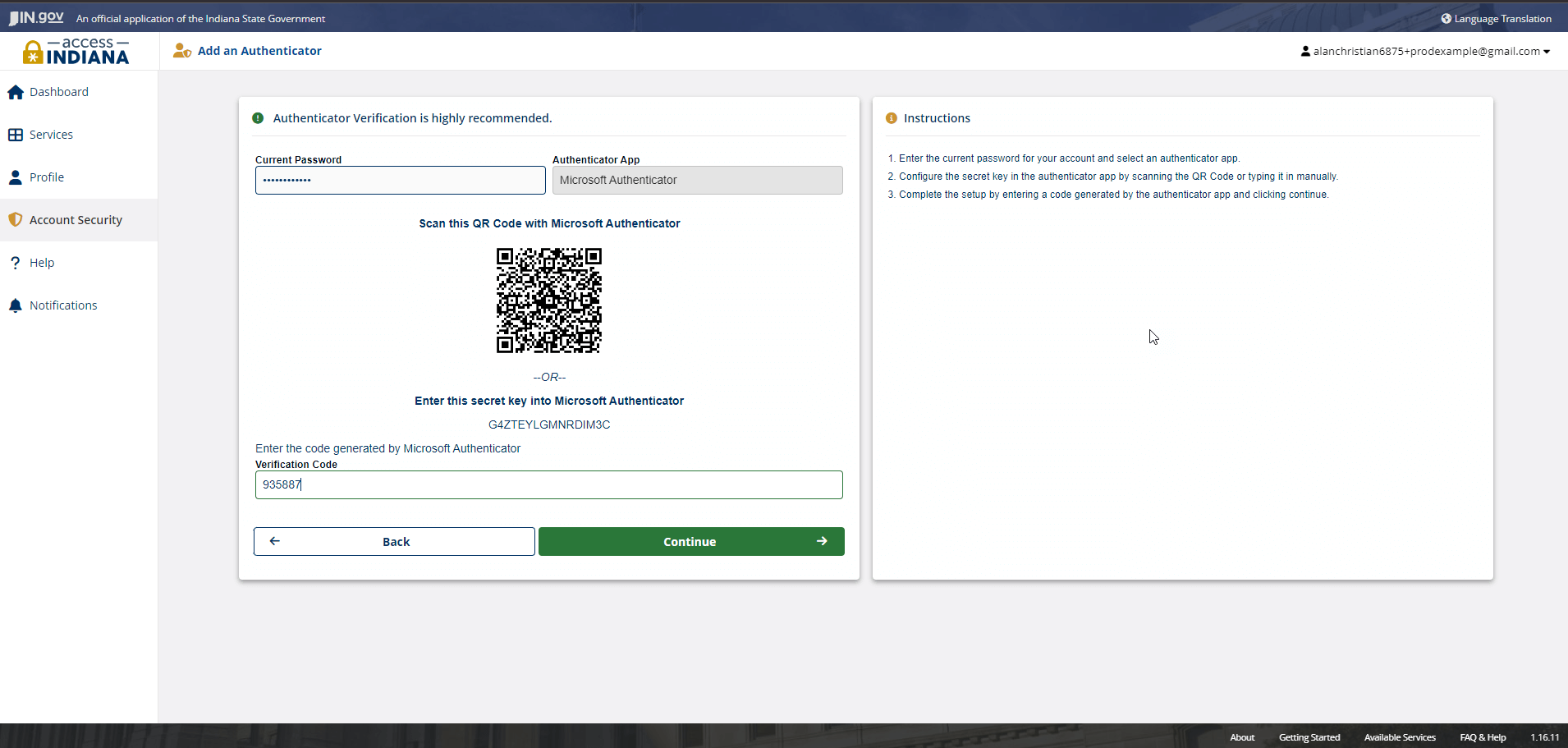
Task: Open the user account email dropdown
Action: [x=1425, y=51]
